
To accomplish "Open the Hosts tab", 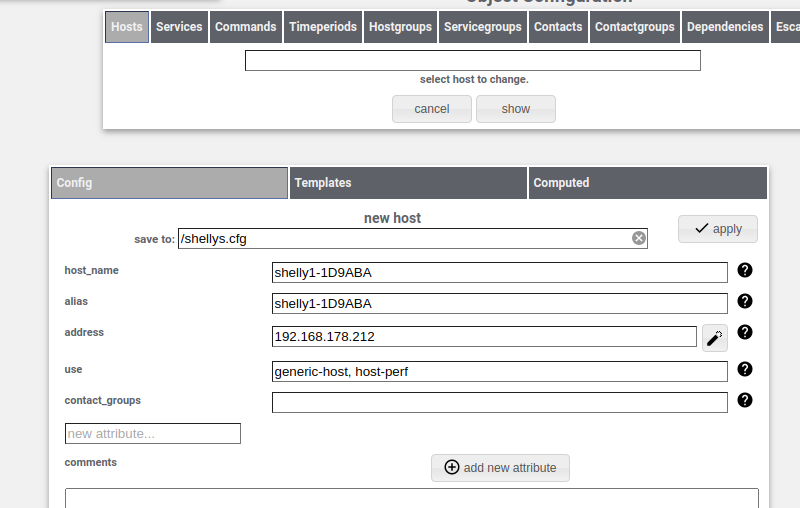I will pyautogui.click(x=127, y=27).
